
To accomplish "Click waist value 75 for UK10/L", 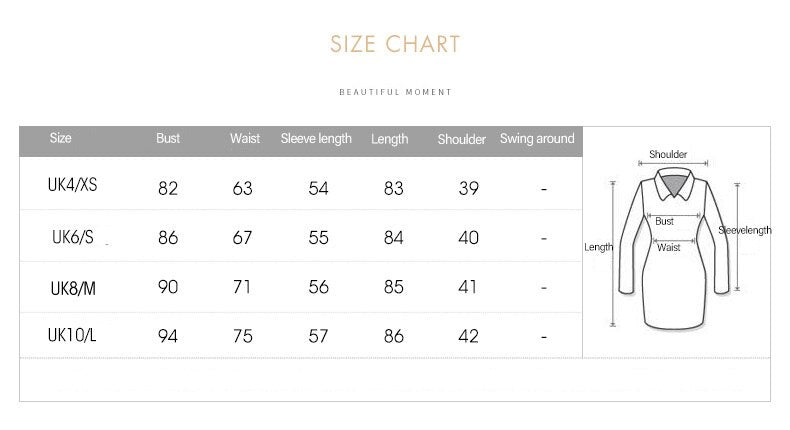I will (x=243, y=337).
